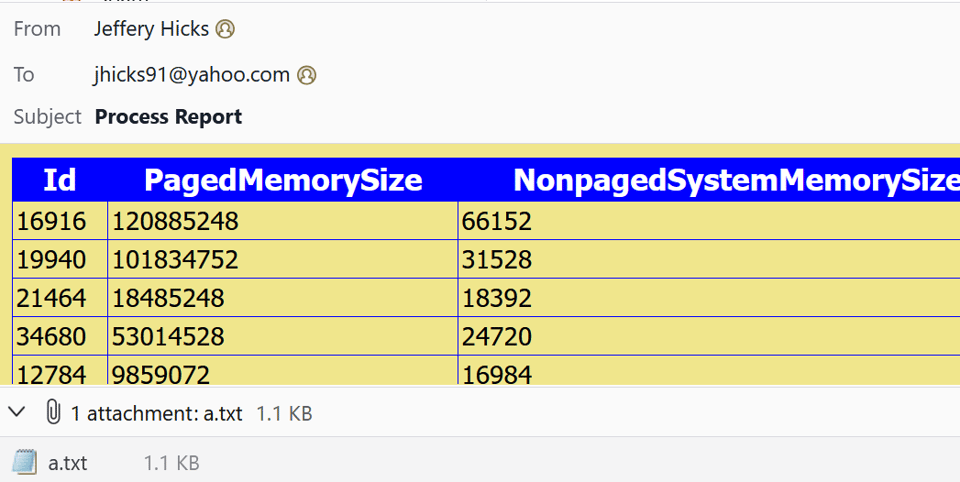Click contact icon next to Jeffery Hicks
The width and height of the screenshot is (960, 482).
point(225,29)
